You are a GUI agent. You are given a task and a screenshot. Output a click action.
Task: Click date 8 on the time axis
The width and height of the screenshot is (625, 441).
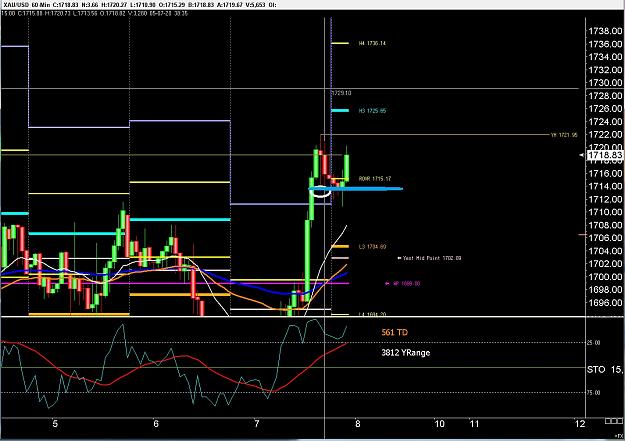pos(358,423)
